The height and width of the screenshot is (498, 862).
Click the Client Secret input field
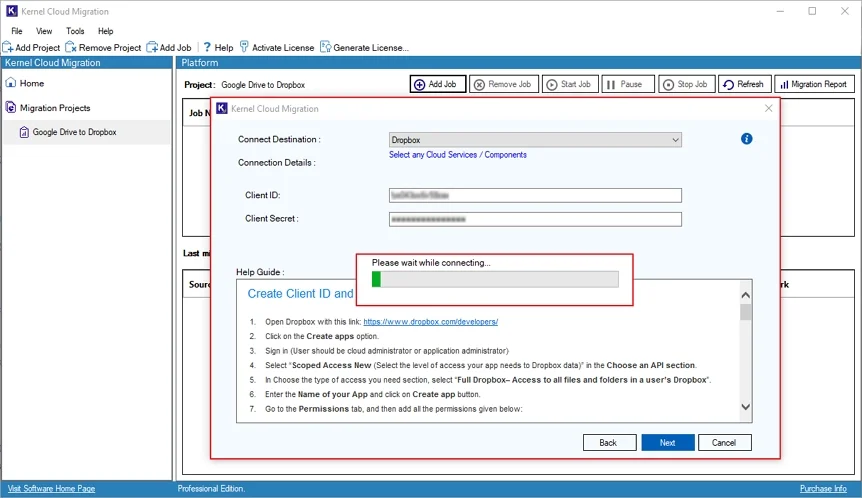tap(535, 219)
